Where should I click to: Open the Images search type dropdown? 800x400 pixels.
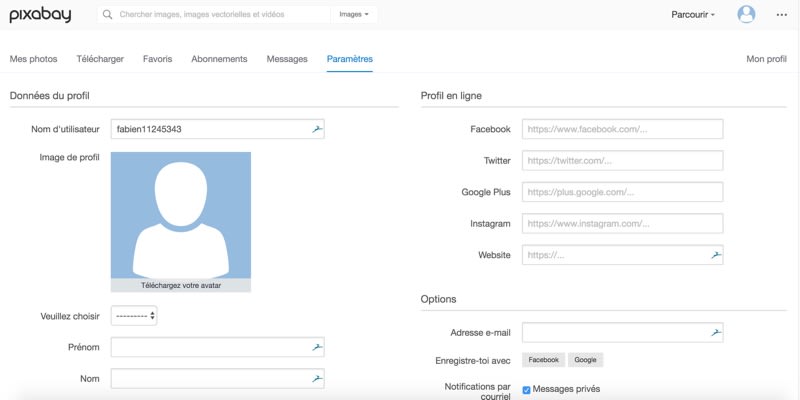pos(354,14)
